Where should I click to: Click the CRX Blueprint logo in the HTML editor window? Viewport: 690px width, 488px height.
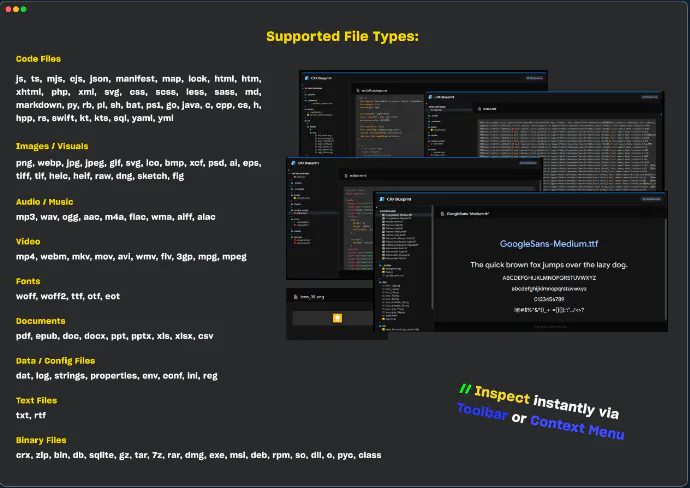(294, 163)
